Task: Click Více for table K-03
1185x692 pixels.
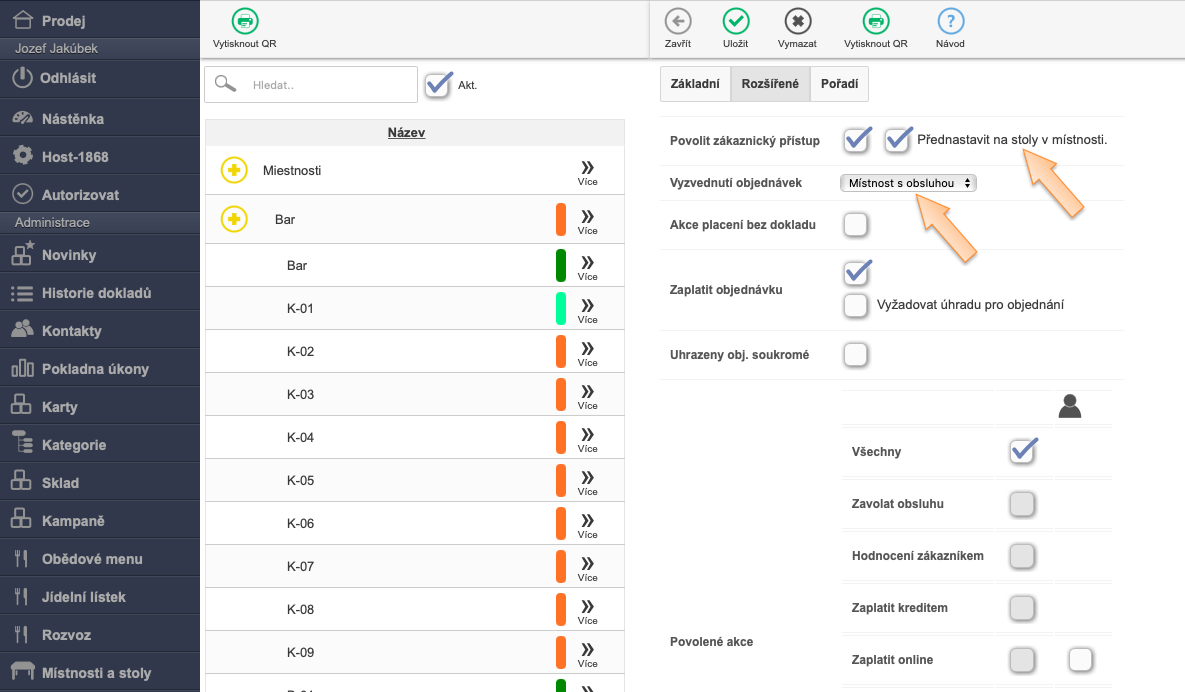Action: [x=587, y=396]
